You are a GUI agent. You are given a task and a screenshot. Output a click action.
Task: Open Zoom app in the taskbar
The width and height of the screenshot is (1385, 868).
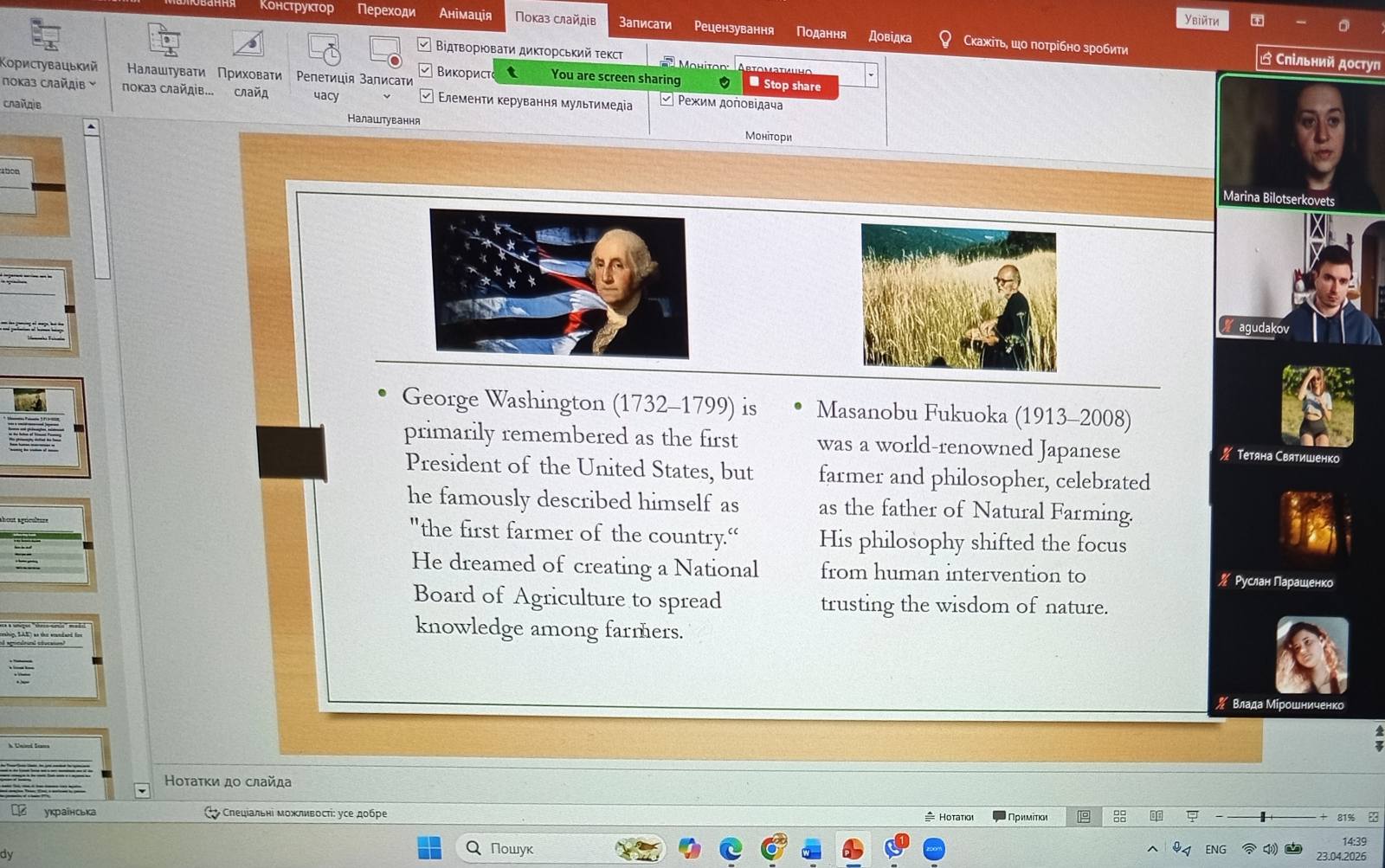[934, 849]
